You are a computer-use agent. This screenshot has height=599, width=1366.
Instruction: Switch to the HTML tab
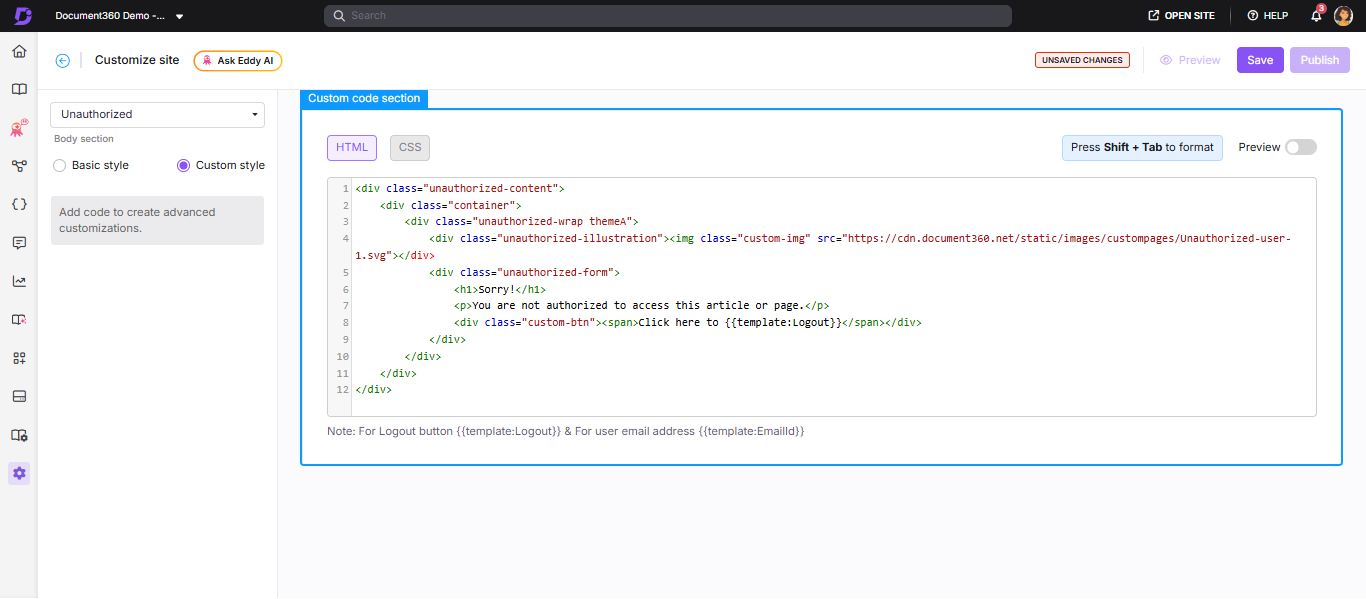[x=352, y=147]
